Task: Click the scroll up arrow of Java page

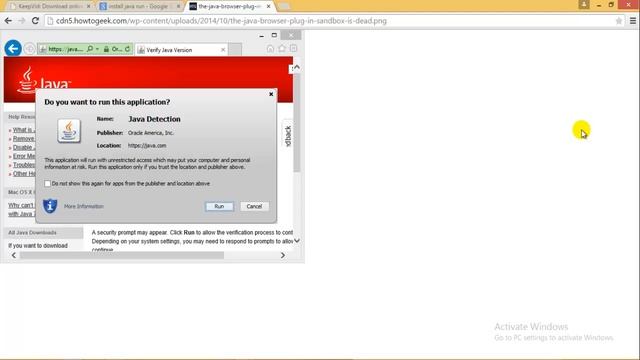Action: pyautogui.click(x=297, y=68)
